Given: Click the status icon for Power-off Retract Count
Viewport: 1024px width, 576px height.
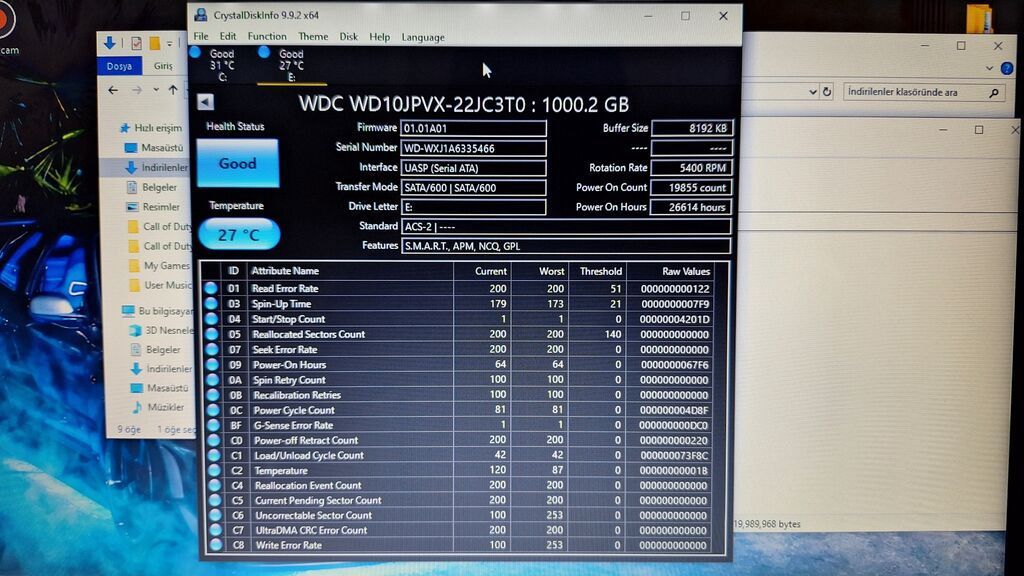Looking at the screenshot, I should [214, 440].
